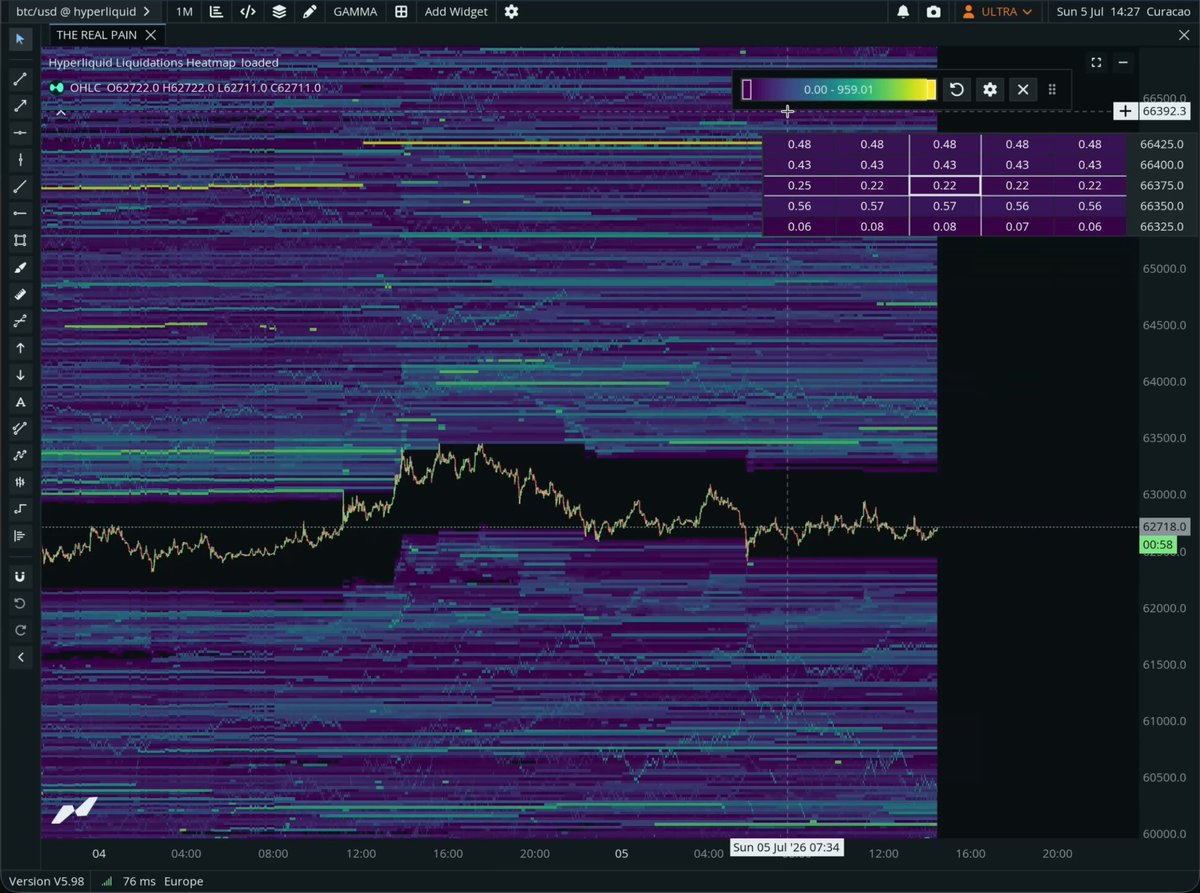The height and width of the screenshot is (893, 1200).
Task: Click the heatmap minimum range handle
Action: (746, 89)
